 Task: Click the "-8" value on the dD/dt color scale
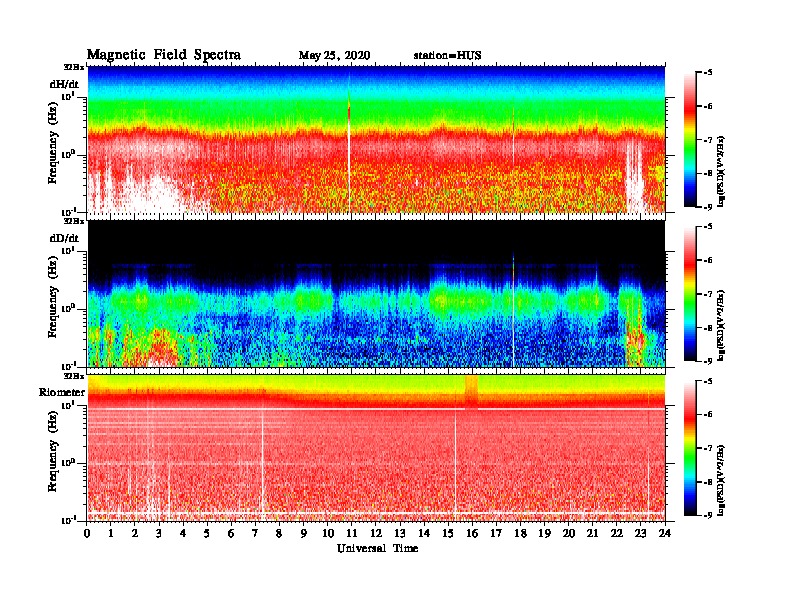click(708, 328)
